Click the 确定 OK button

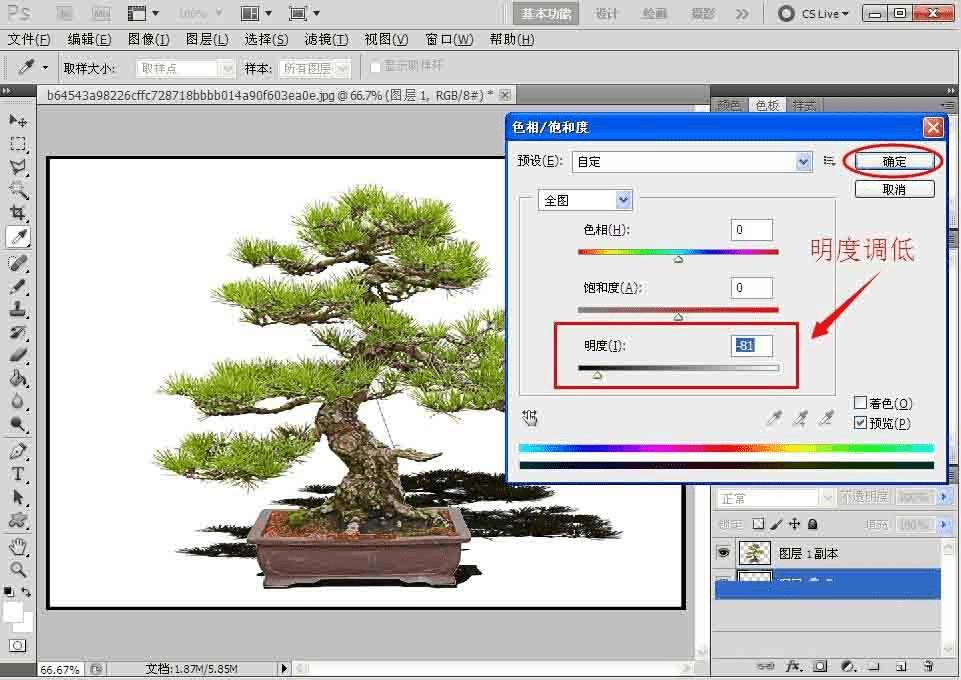pos(894,161)
